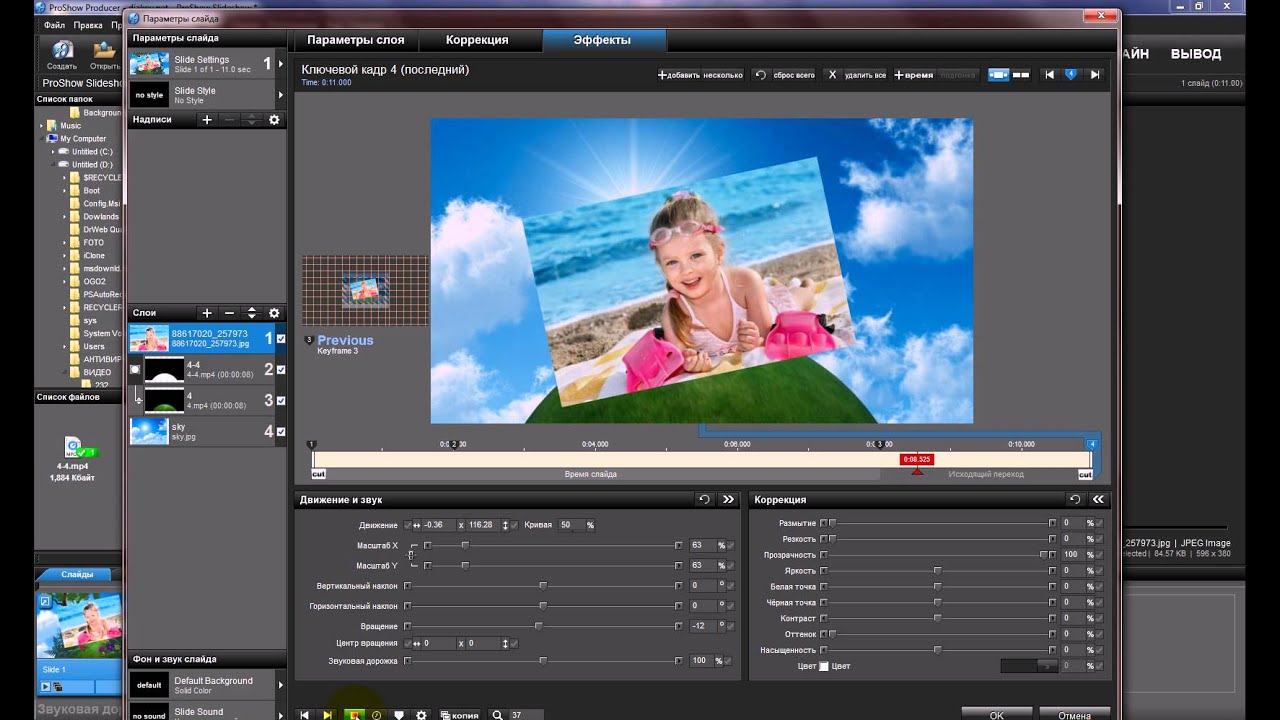Click the Открыть toolbar icon in ProShow window
Screen dimensions: 1280x720
[104, 55]
